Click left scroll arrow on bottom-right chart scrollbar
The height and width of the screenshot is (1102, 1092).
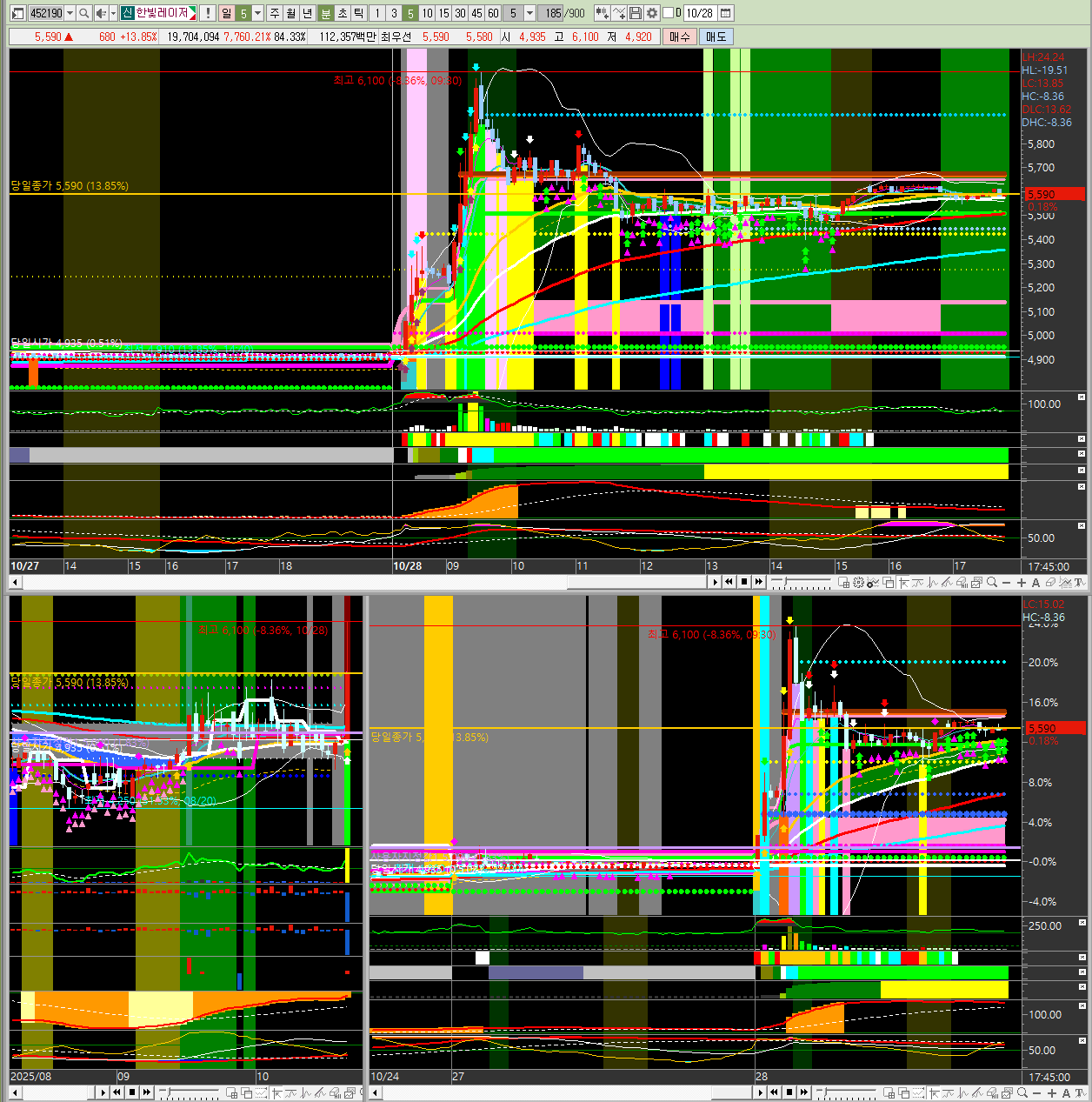(376, 1092)
